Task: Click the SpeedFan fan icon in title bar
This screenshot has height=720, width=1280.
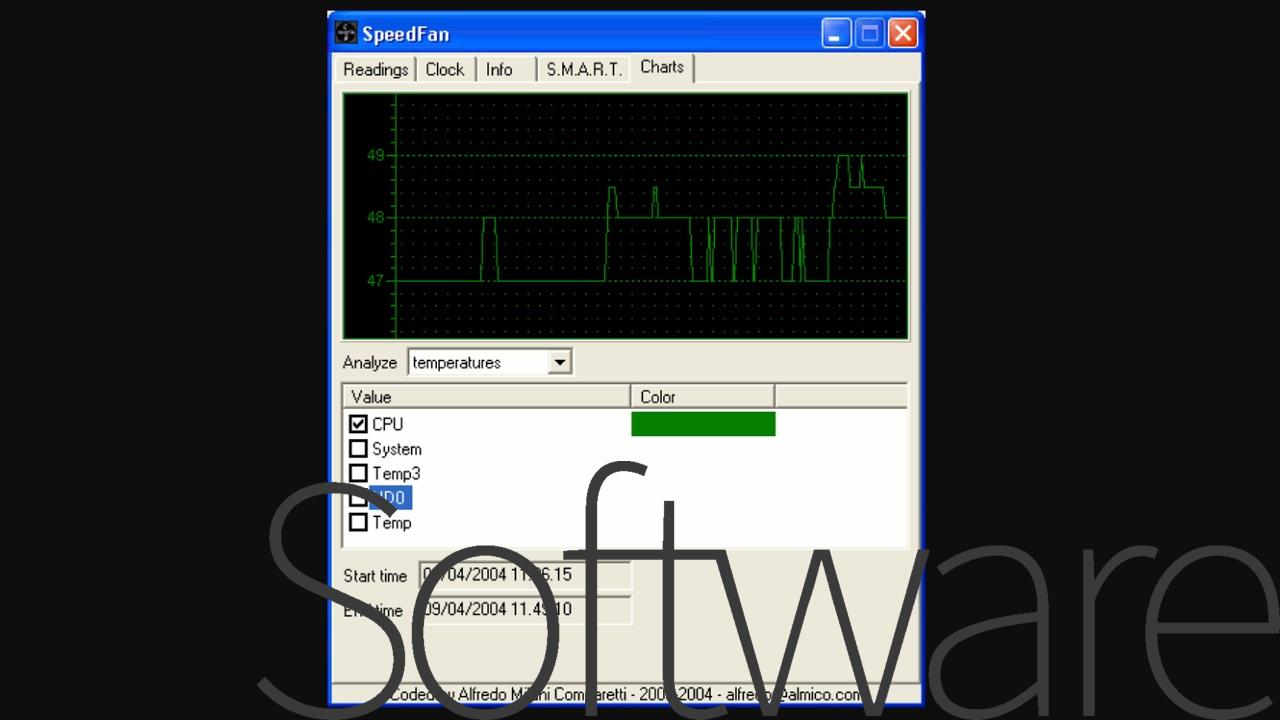Action: (x=346, y=33)
